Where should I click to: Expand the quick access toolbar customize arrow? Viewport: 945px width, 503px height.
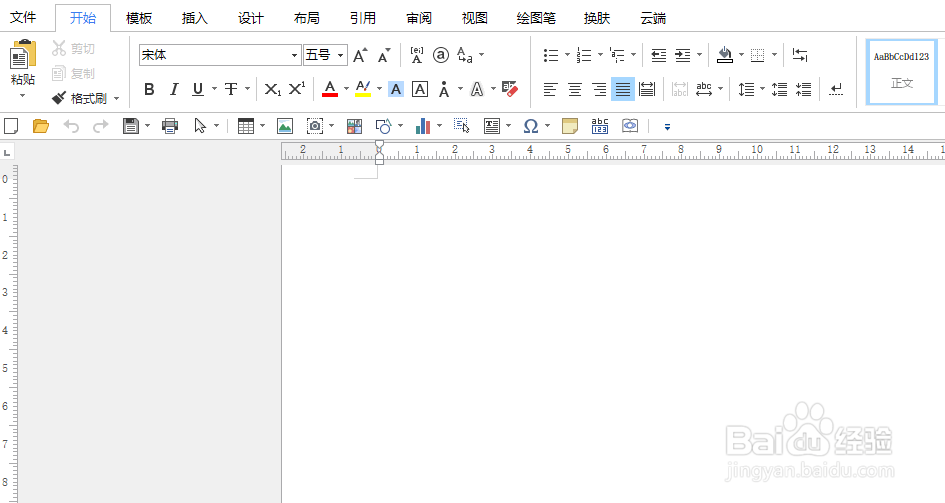[667, 127]
